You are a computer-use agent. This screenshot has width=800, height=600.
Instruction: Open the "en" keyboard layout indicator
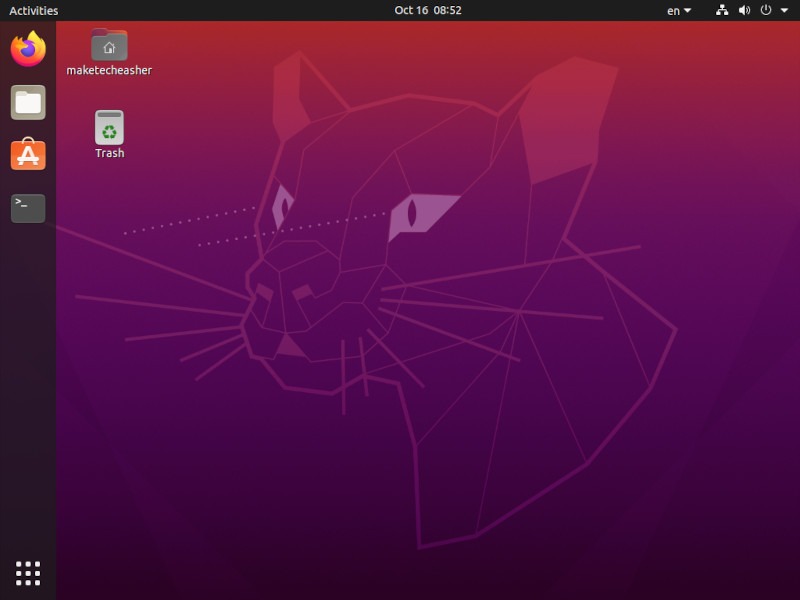[673, 11]
